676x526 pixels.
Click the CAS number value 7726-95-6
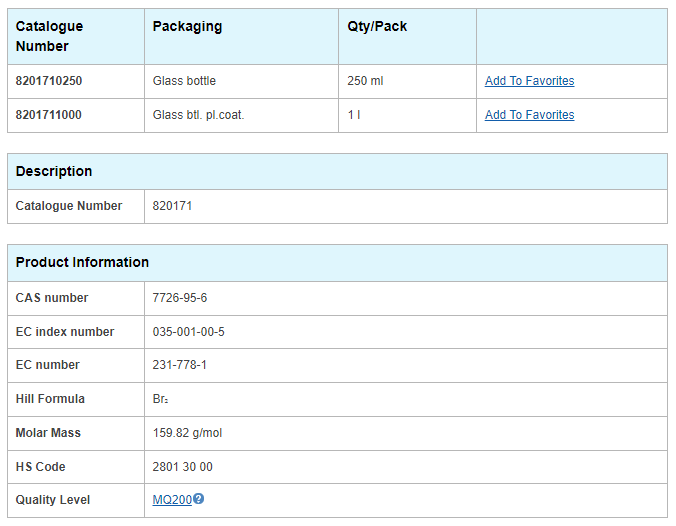click(x=180, y=298)
